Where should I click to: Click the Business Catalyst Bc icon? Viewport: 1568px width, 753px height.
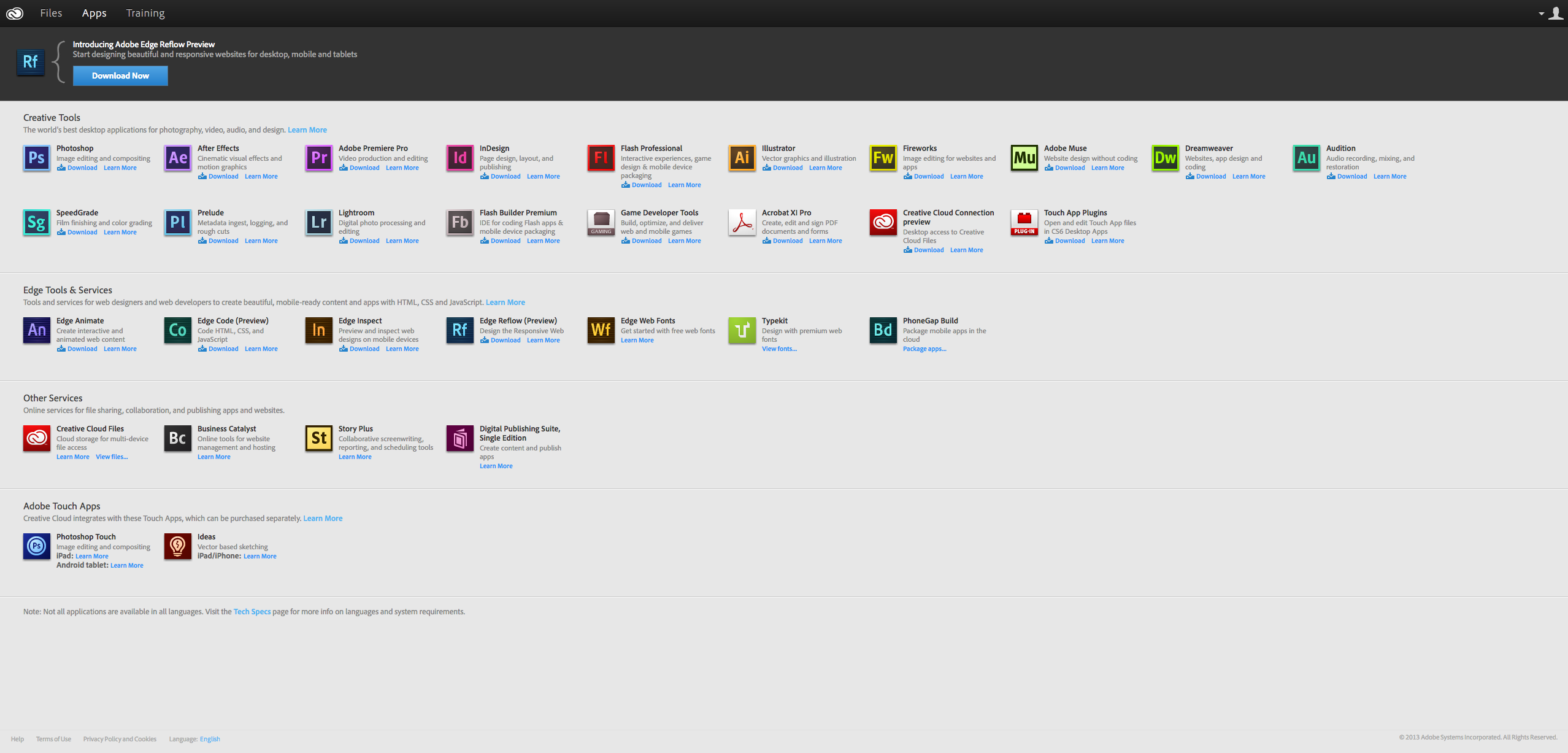pos(178,439)
